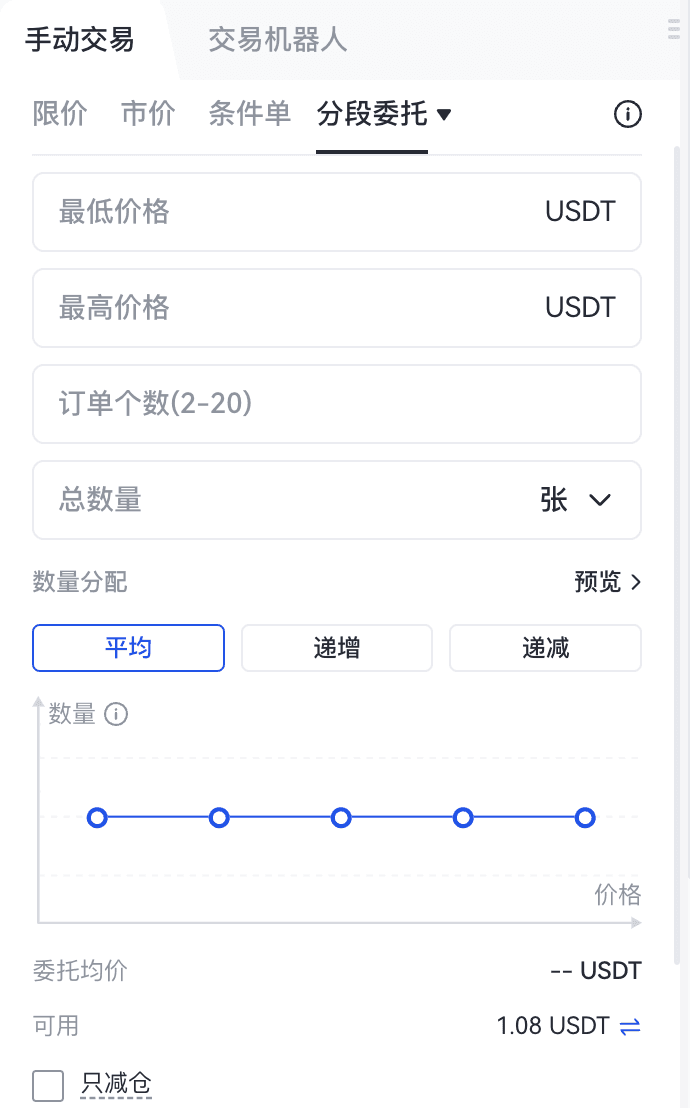Select 递增 quantity distribution
Viewport: 690px width, 1108px height.
(x=337, y=648)
